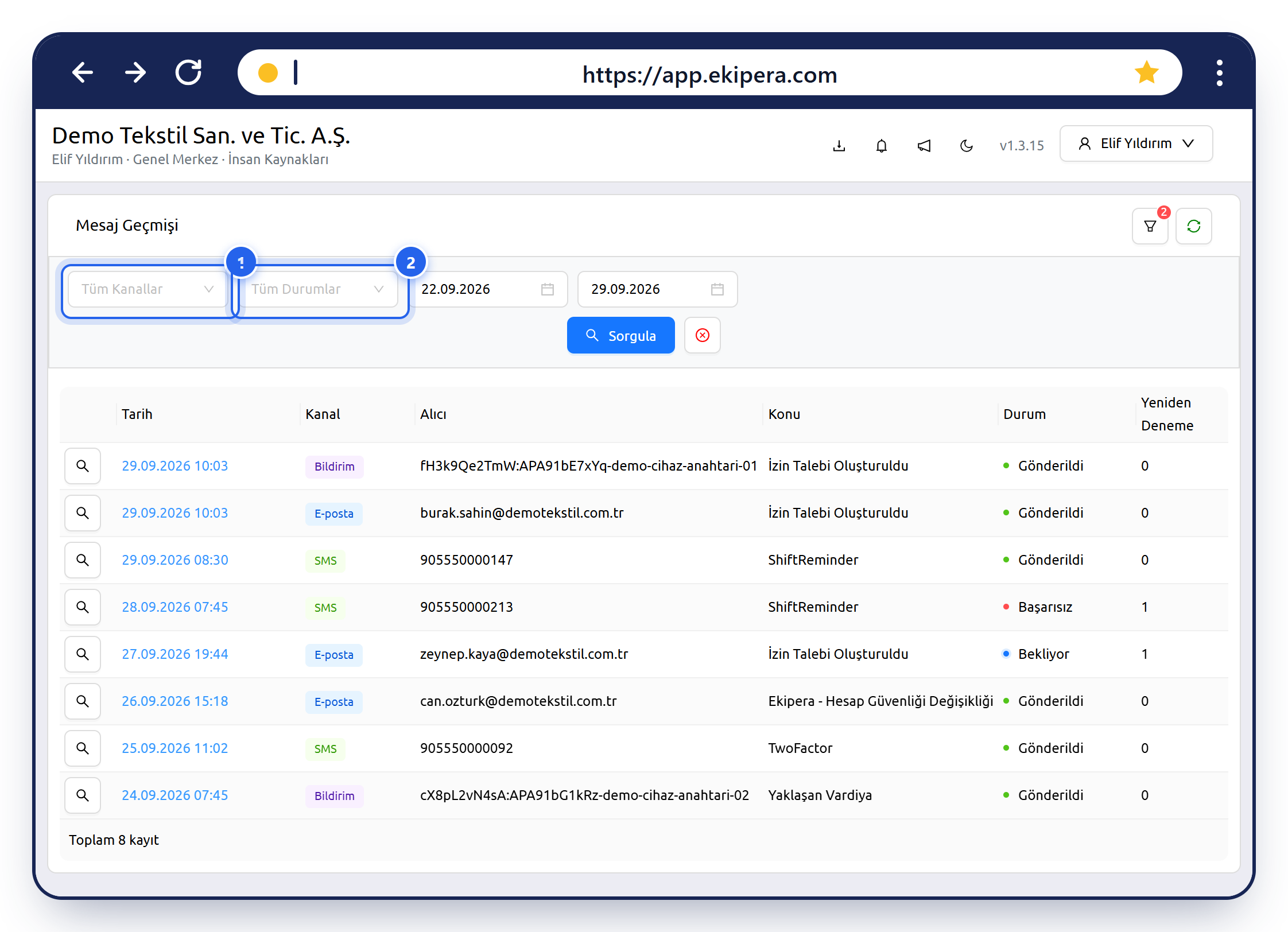Open the calendar for end date 29.09.2026
Screen dimensions: 1288x932
[717, 289]
